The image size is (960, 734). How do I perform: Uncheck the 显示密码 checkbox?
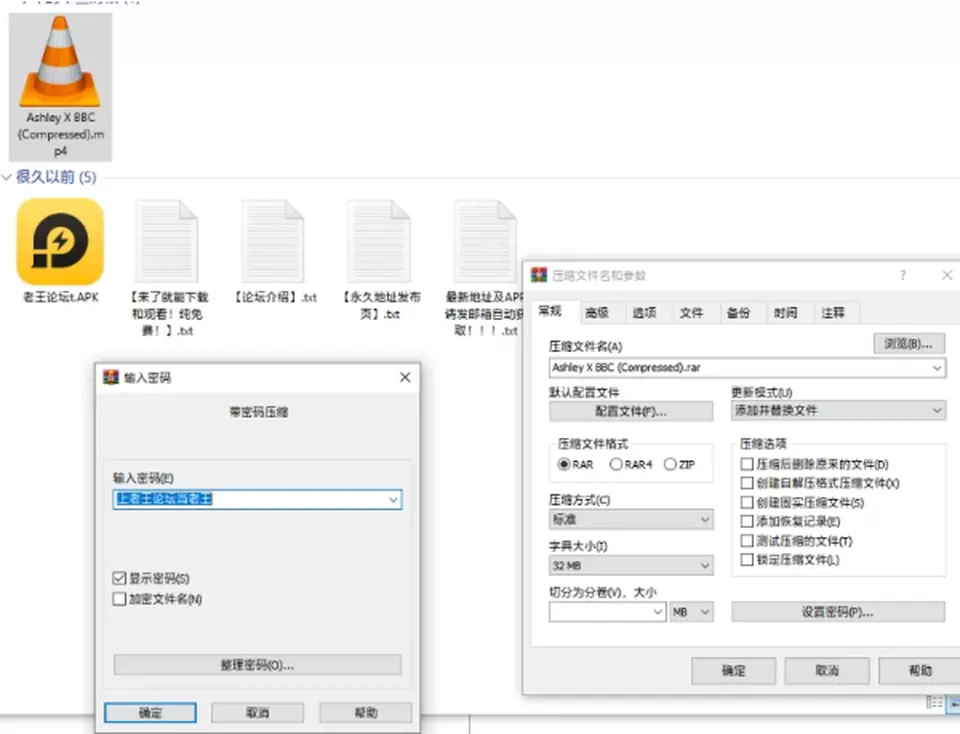[119, 579]
